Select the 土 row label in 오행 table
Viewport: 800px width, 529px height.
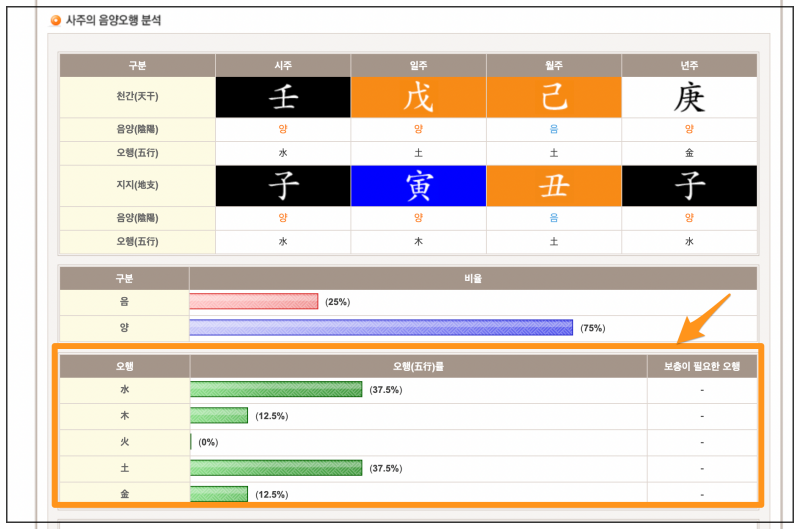coord(124,468)
